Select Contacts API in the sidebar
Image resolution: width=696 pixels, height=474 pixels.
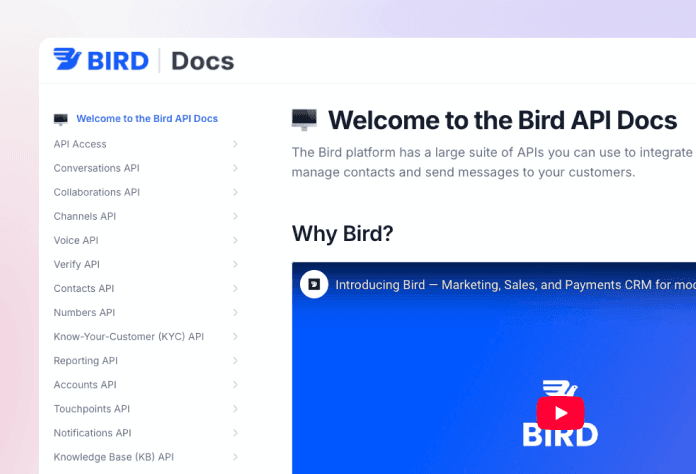(x=84, y=288)
